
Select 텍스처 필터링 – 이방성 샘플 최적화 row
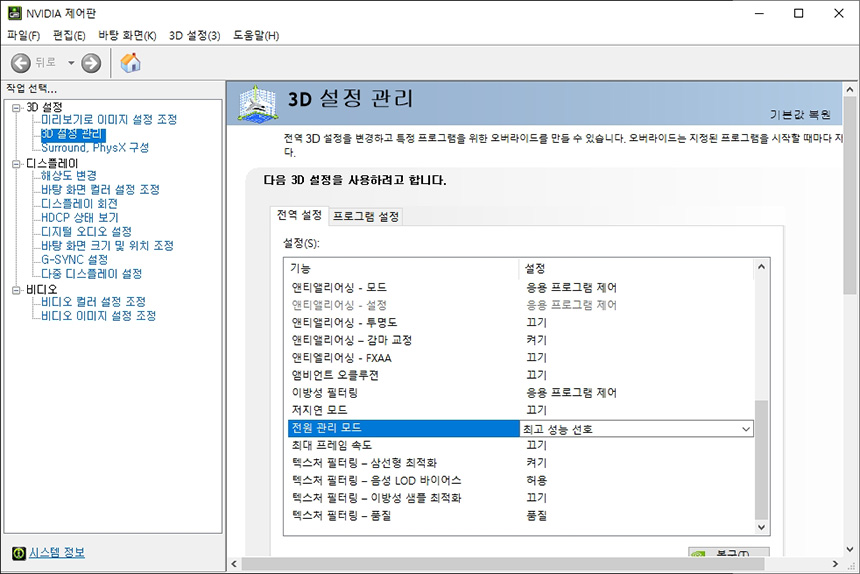[x=520, y=498]
